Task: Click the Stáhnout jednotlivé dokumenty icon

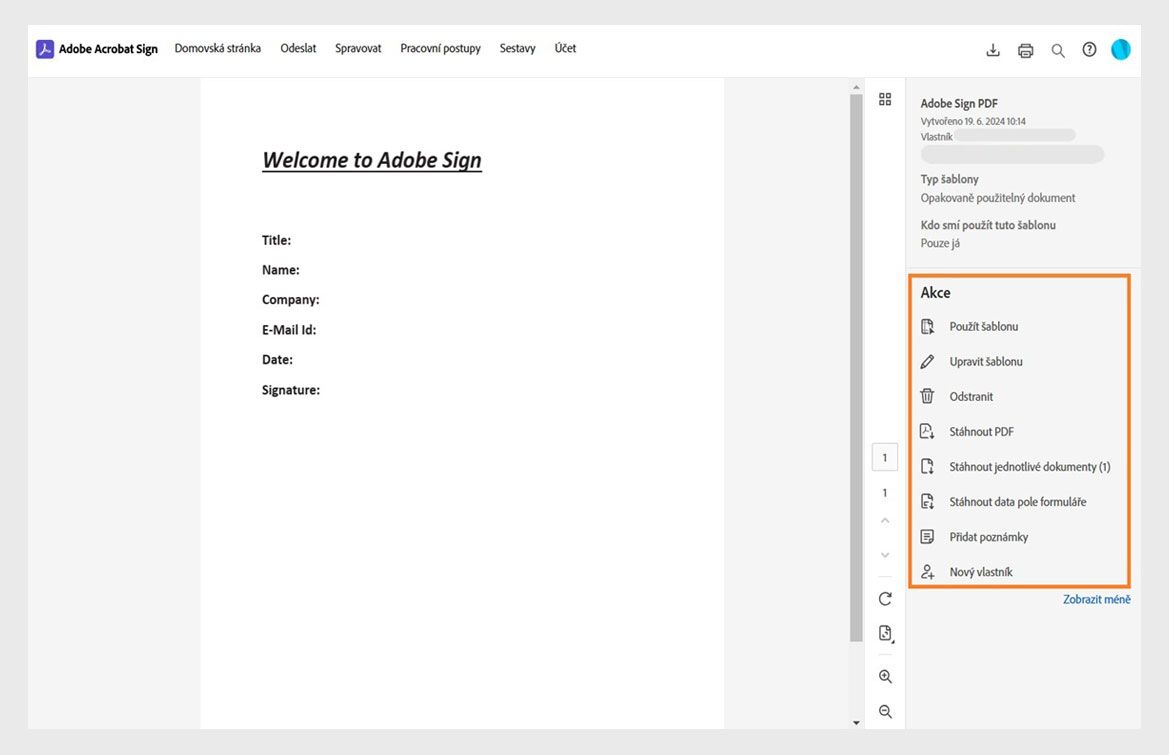Action: click(927, 466)
